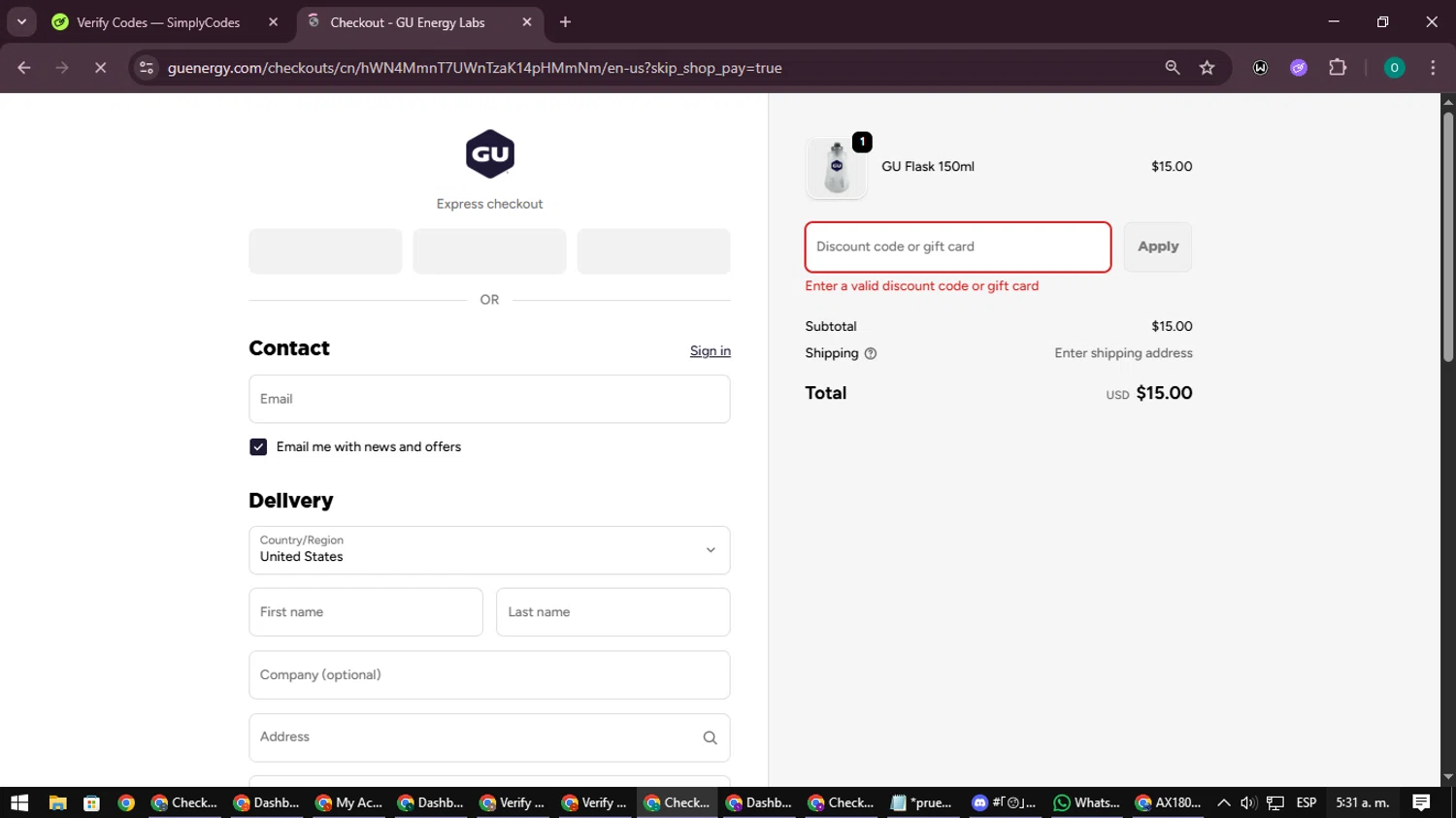The image size is (1456, 818).
Task: Open File Explorer from the taskbar
Action: click(57, 802)
